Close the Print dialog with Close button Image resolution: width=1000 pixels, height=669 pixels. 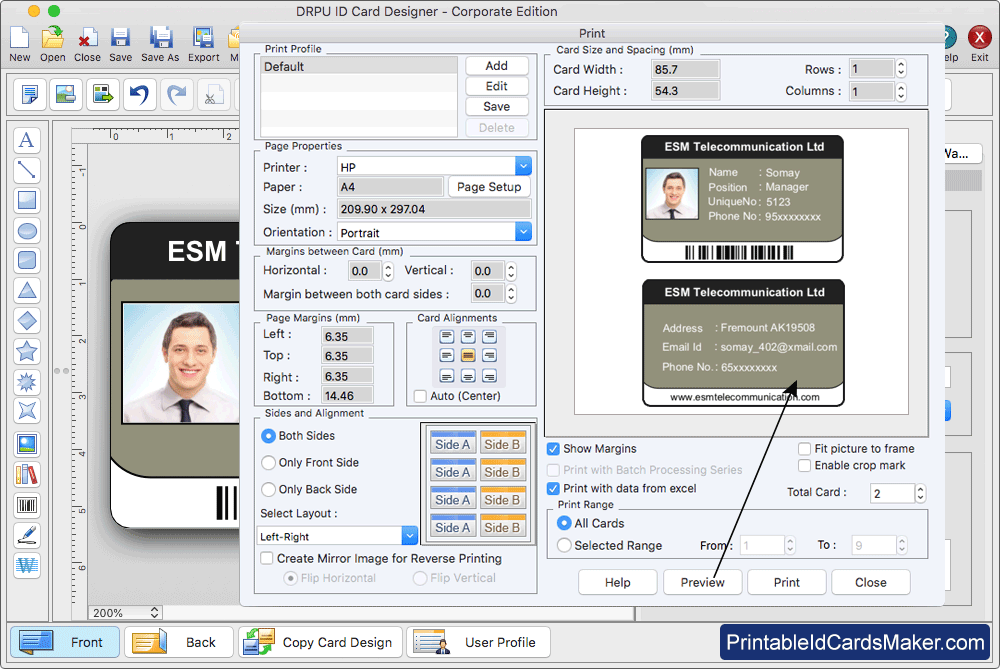871,582
